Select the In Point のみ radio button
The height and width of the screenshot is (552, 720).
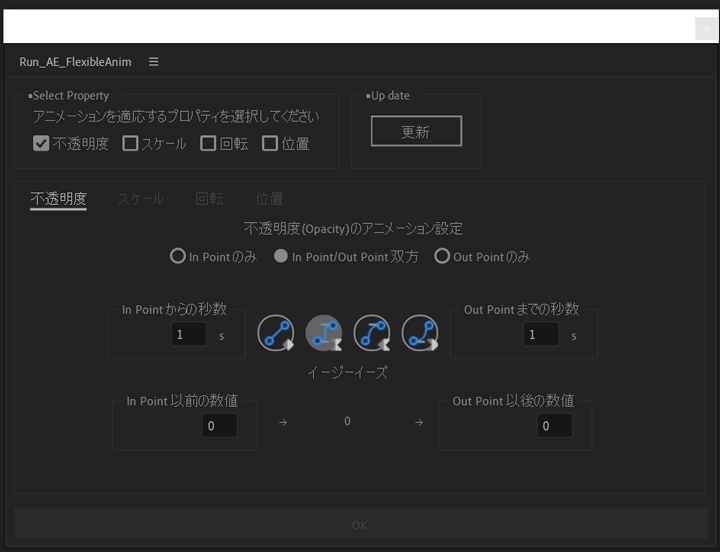pos(178,256)
